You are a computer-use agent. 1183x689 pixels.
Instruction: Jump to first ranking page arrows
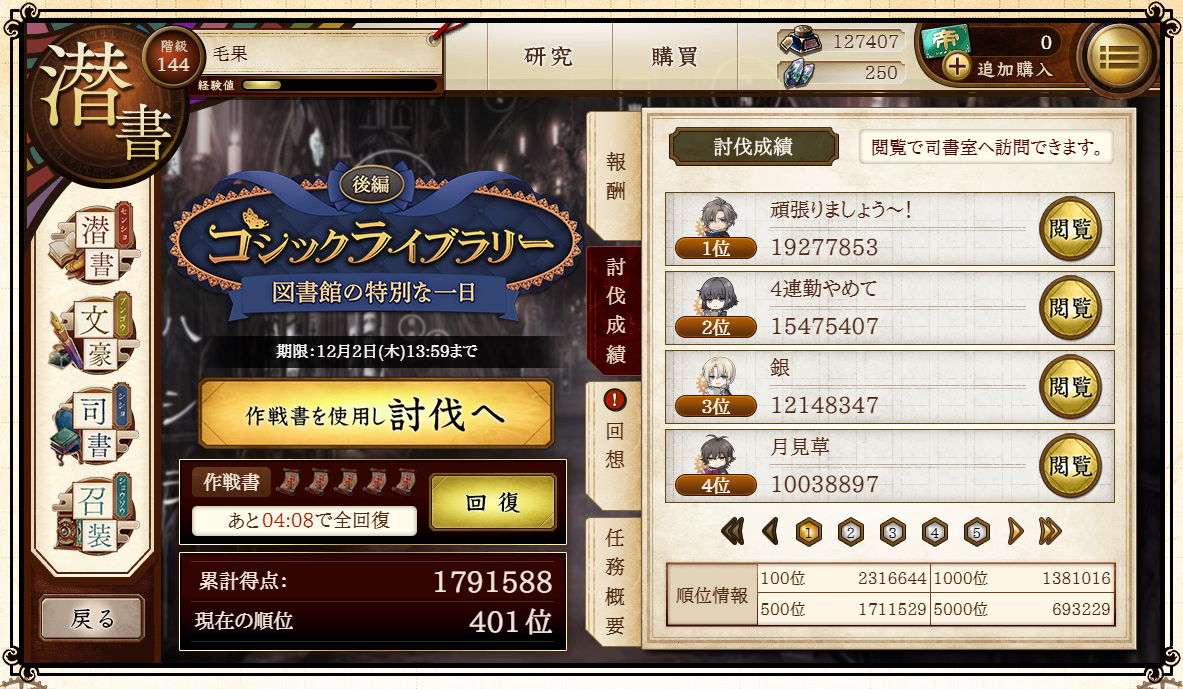point(733,532)
